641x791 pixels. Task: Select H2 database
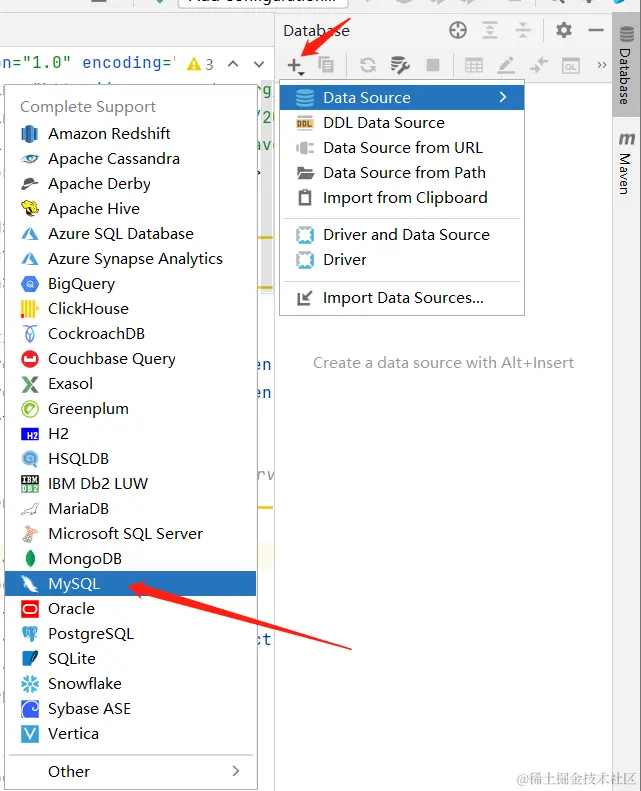(131, 434)
